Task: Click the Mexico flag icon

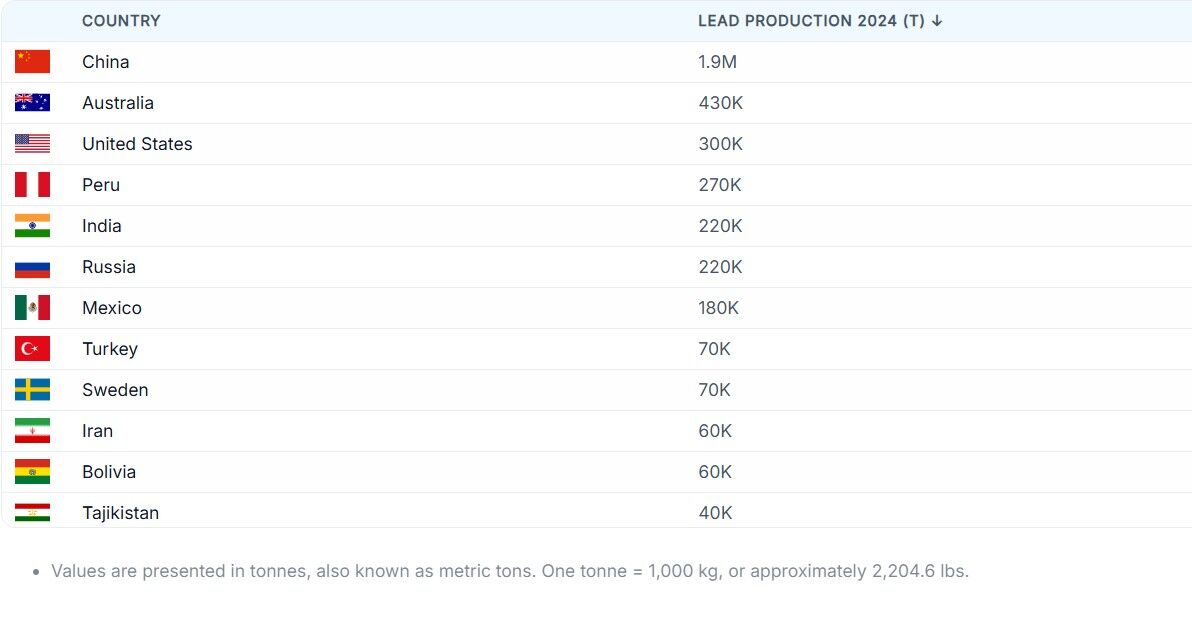Action: (x=32, y=308)
